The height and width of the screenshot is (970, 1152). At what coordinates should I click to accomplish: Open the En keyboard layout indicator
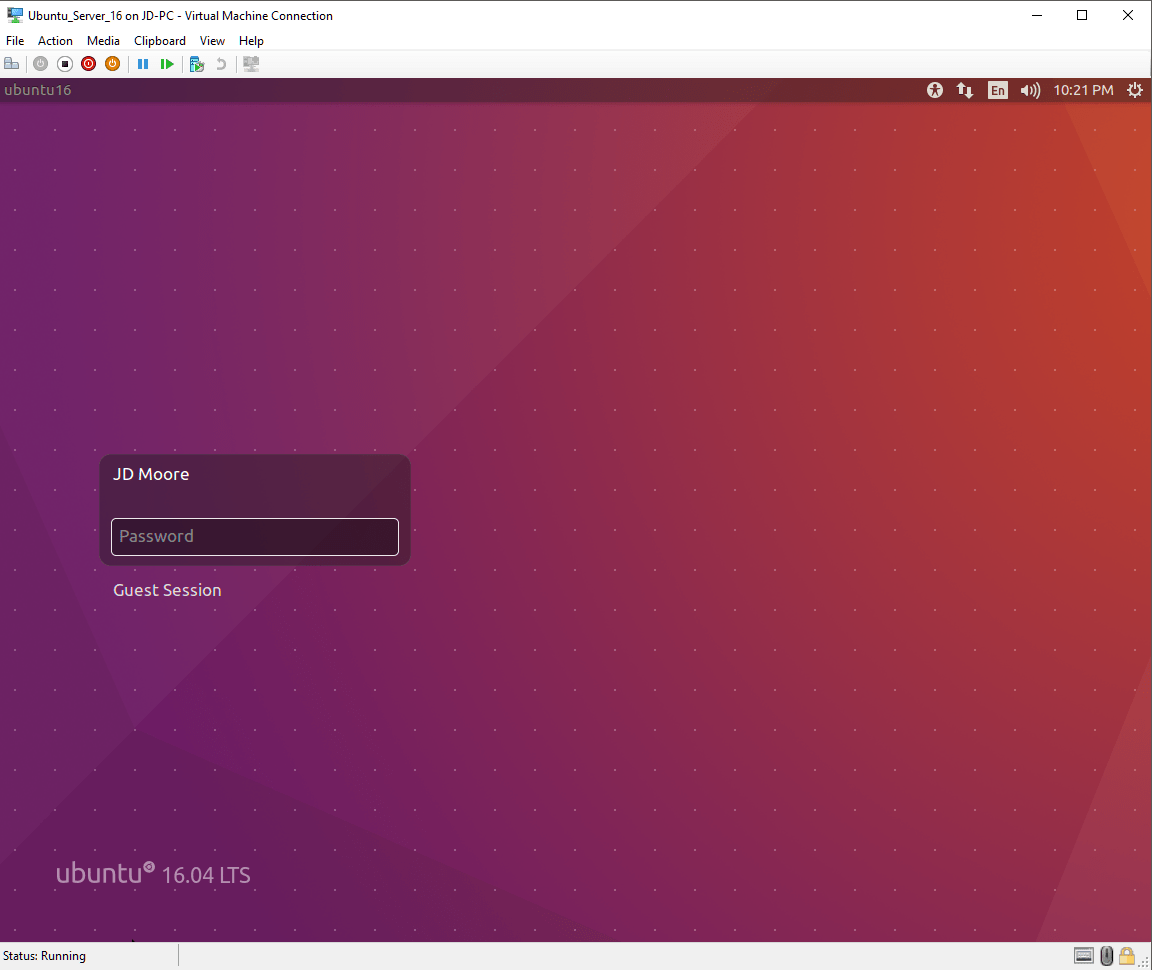pyautogui.click(x=998, y=90)
